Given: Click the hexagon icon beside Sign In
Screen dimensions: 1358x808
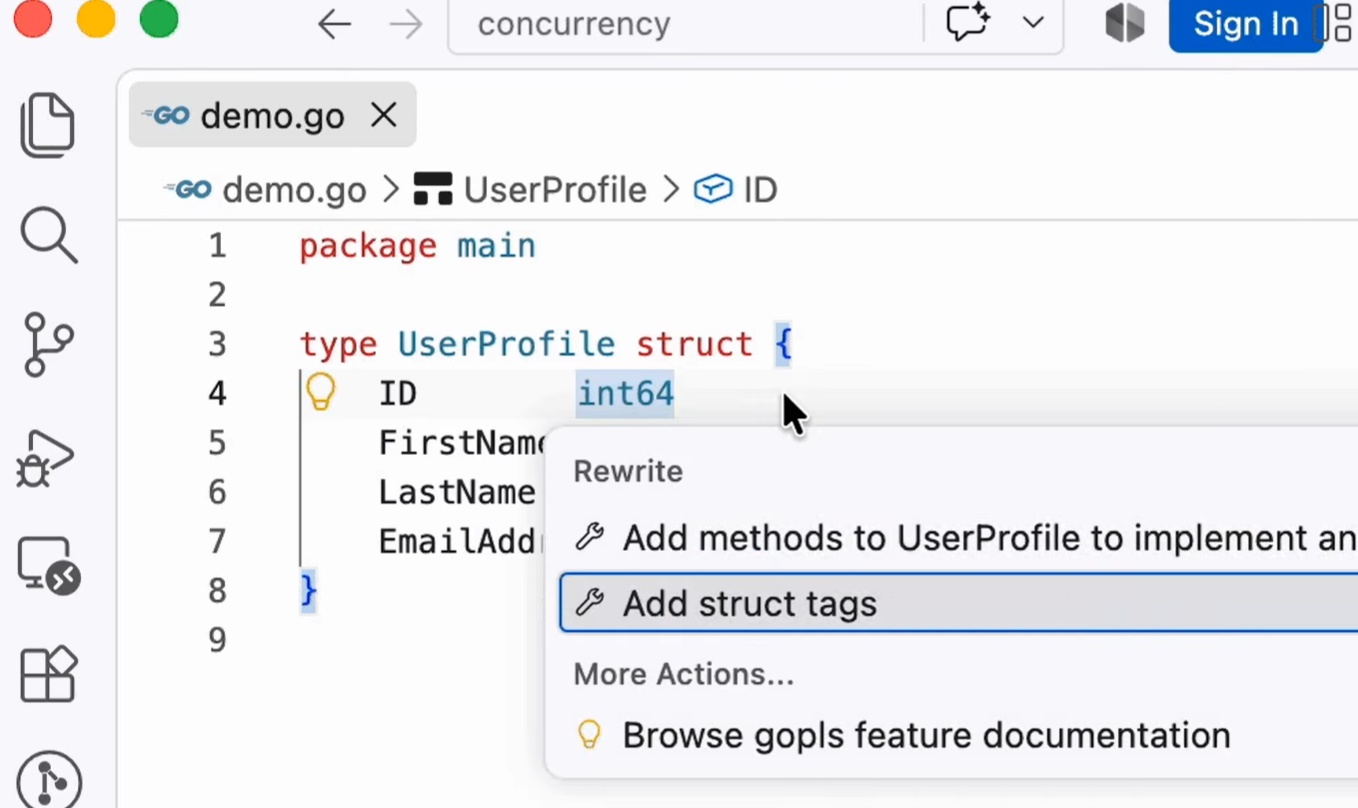Looking at the screenshot, I should 1125,24.
